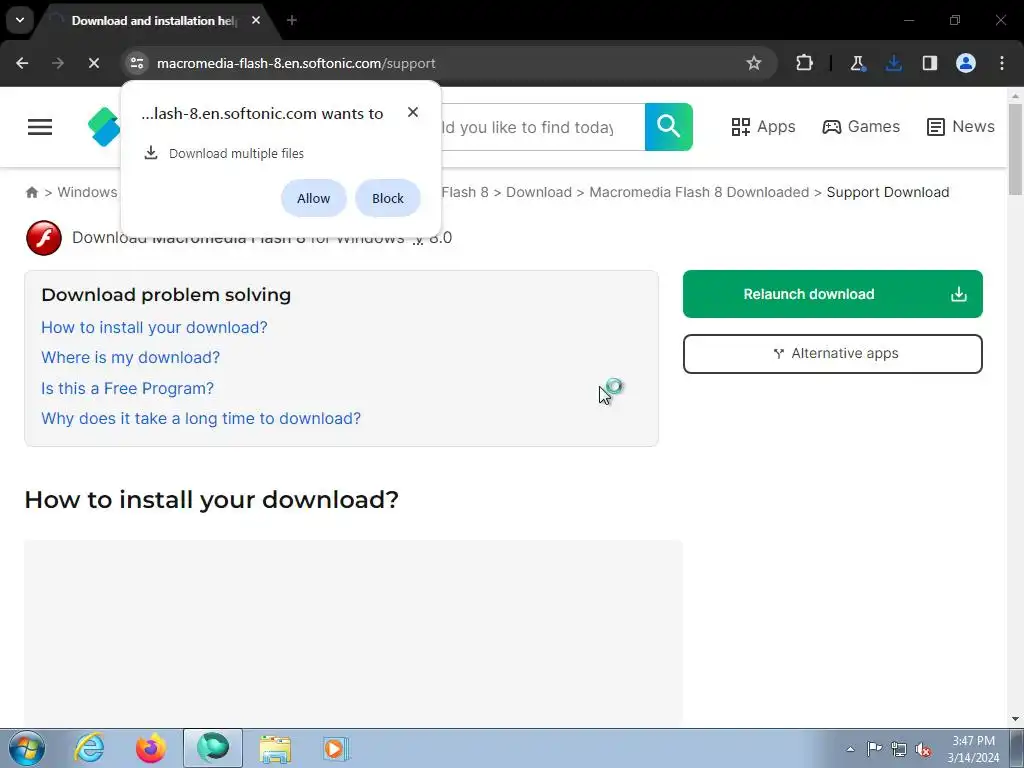Open a new browser tab
The width and height of the screenshot is (1024, 768).
(292, 20)
